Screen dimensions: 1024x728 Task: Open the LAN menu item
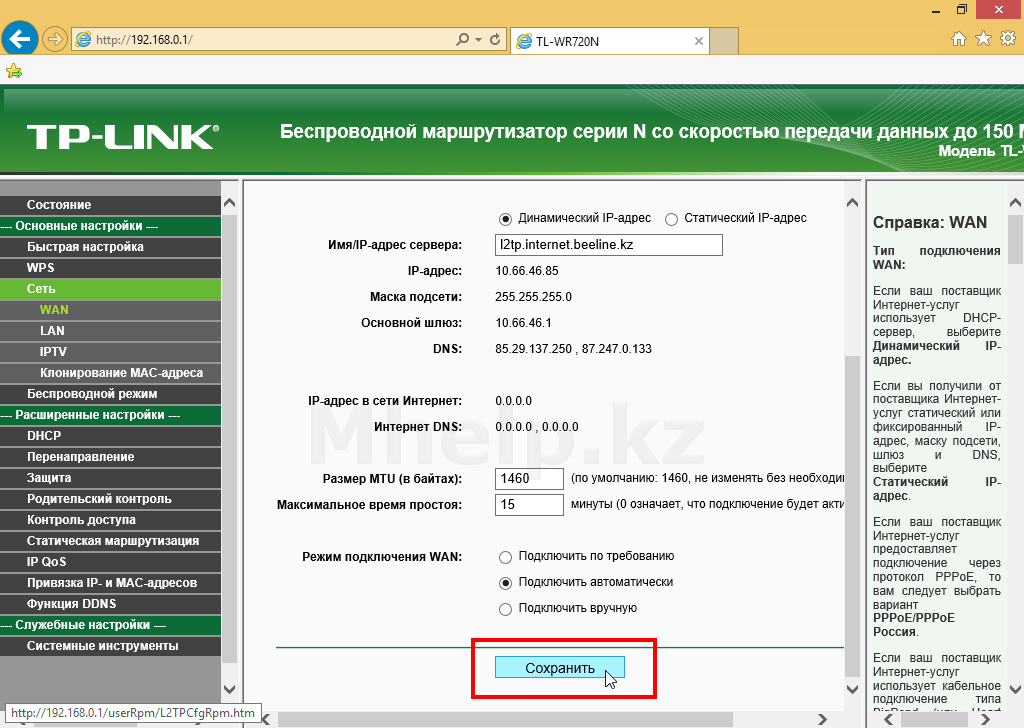click(52, 331)
